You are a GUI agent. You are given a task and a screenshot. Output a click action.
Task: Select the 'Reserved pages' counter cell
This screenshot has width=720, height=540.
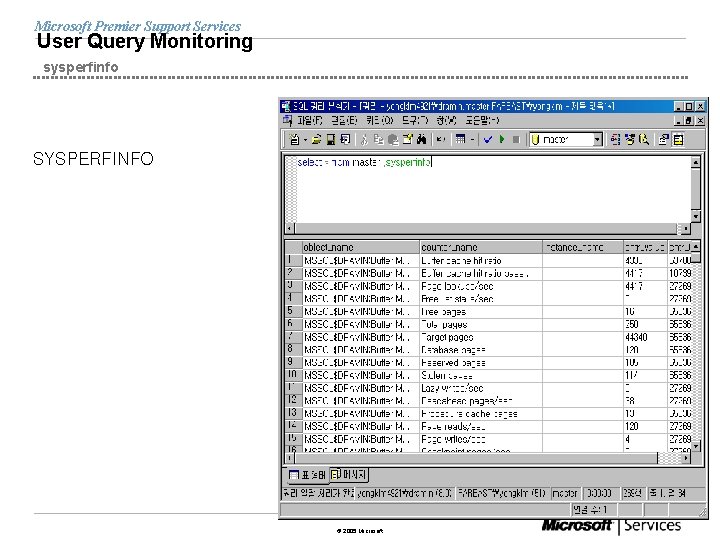481,363
